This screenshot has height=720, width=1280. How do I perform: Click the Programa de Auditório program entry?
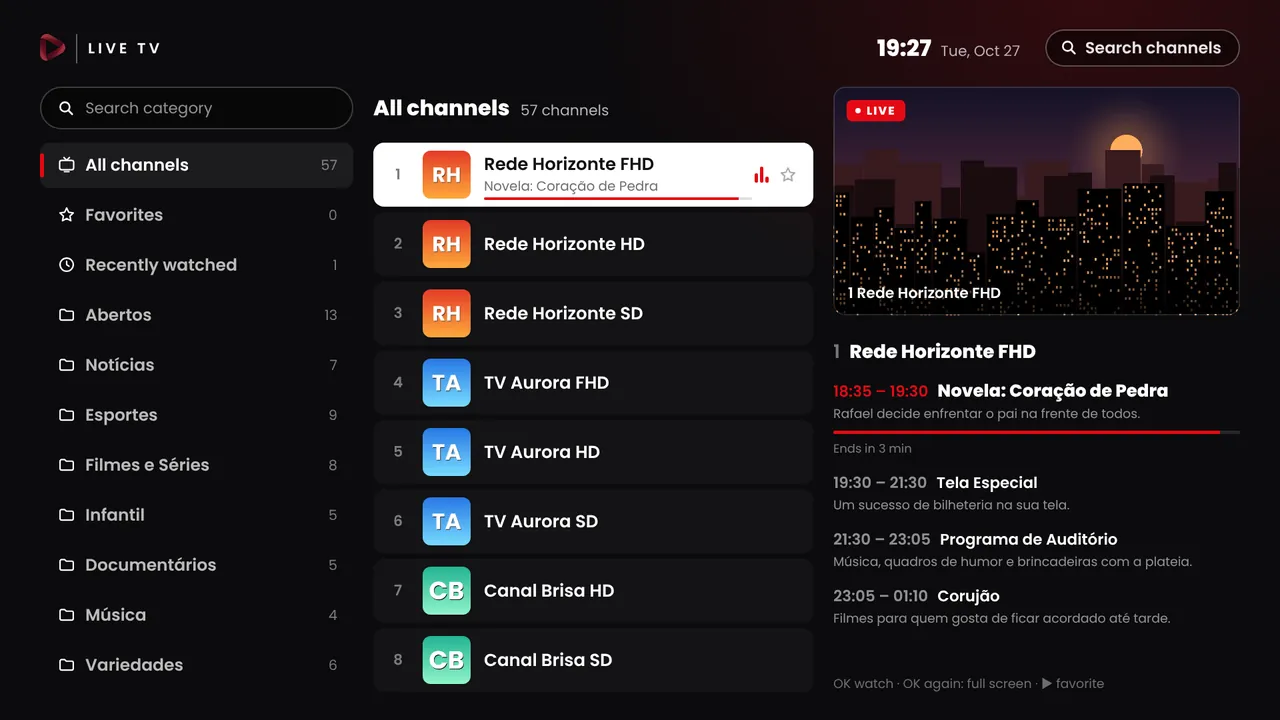(x=1036, y=550)
